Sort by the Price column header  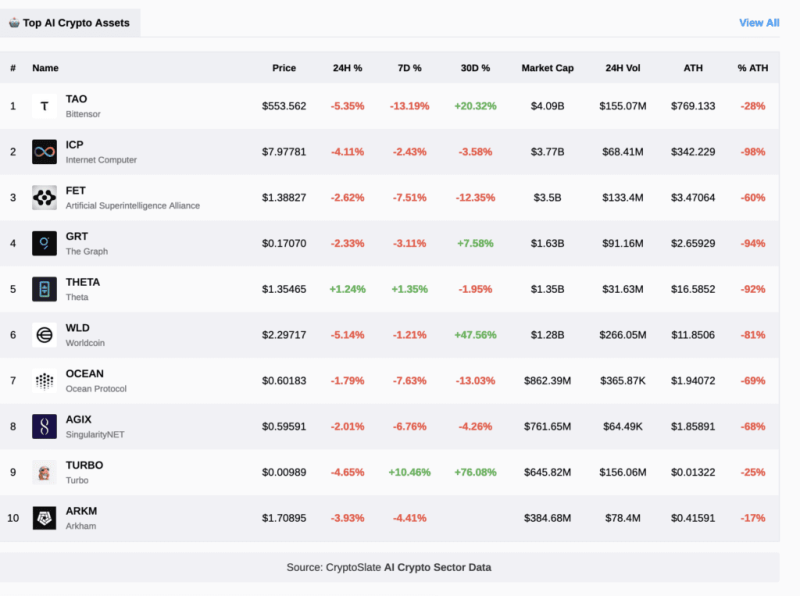coord(284,68)
